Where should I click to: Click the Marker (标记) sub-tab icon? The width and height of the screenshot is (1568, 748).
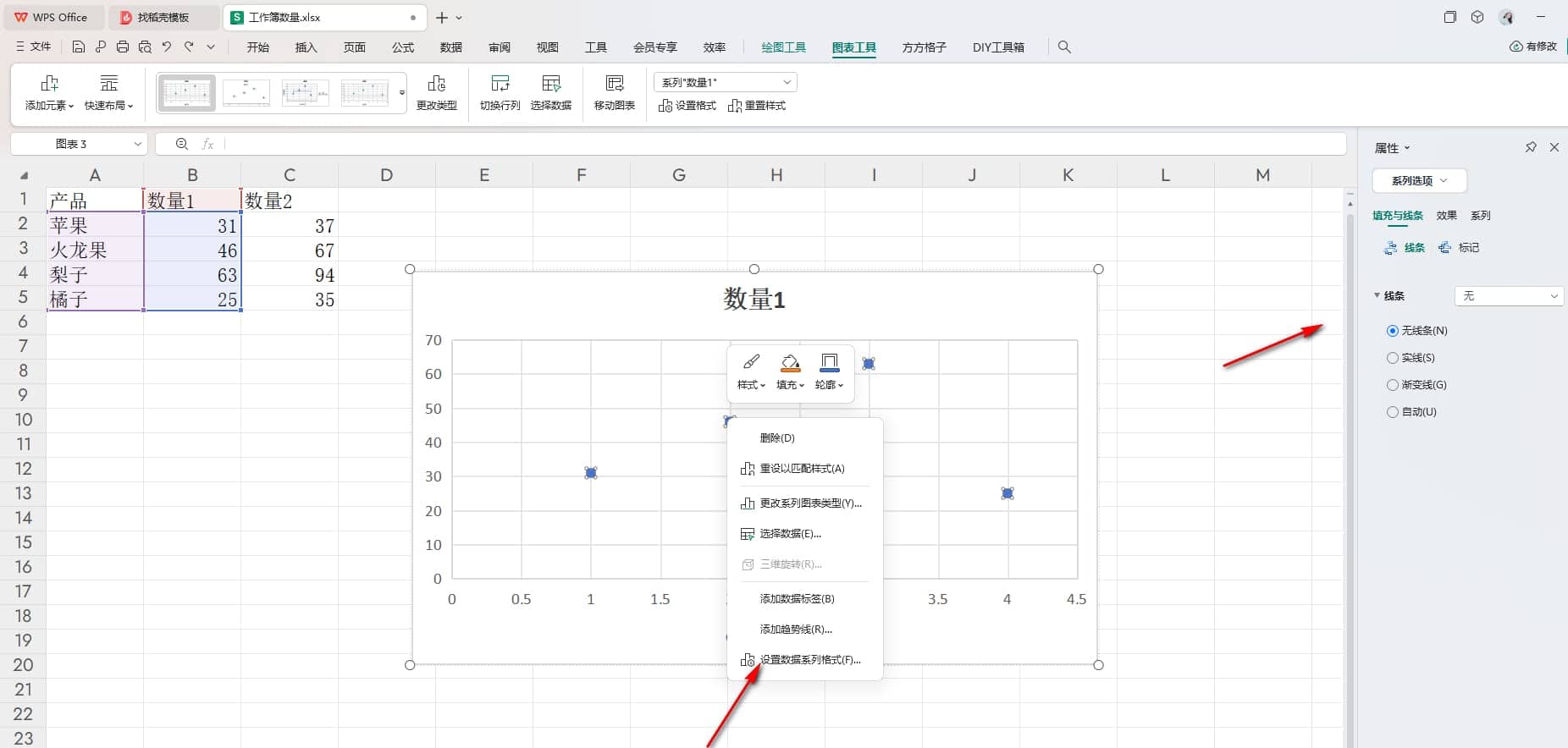[1445, 248]
